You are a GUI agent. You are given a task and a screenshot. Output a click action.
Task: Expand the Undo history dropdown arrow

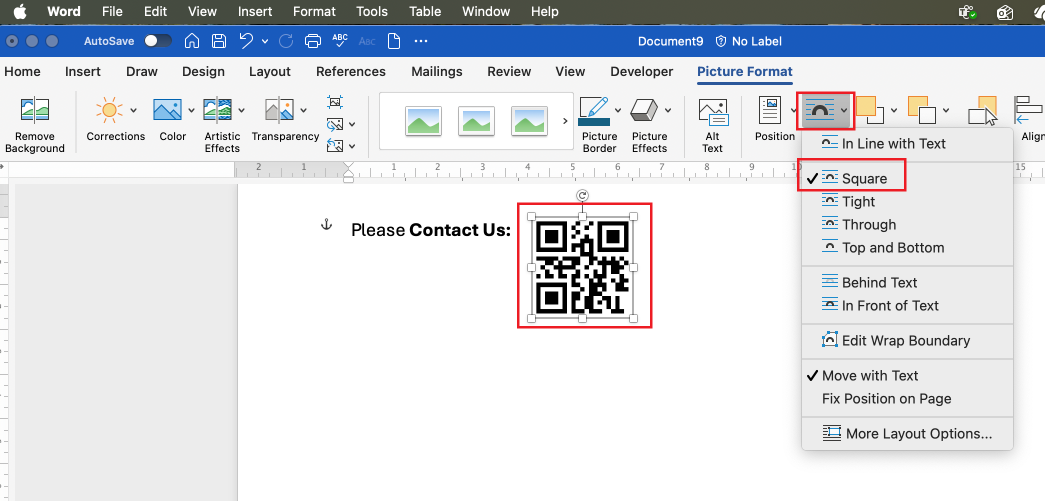point(265,41)
